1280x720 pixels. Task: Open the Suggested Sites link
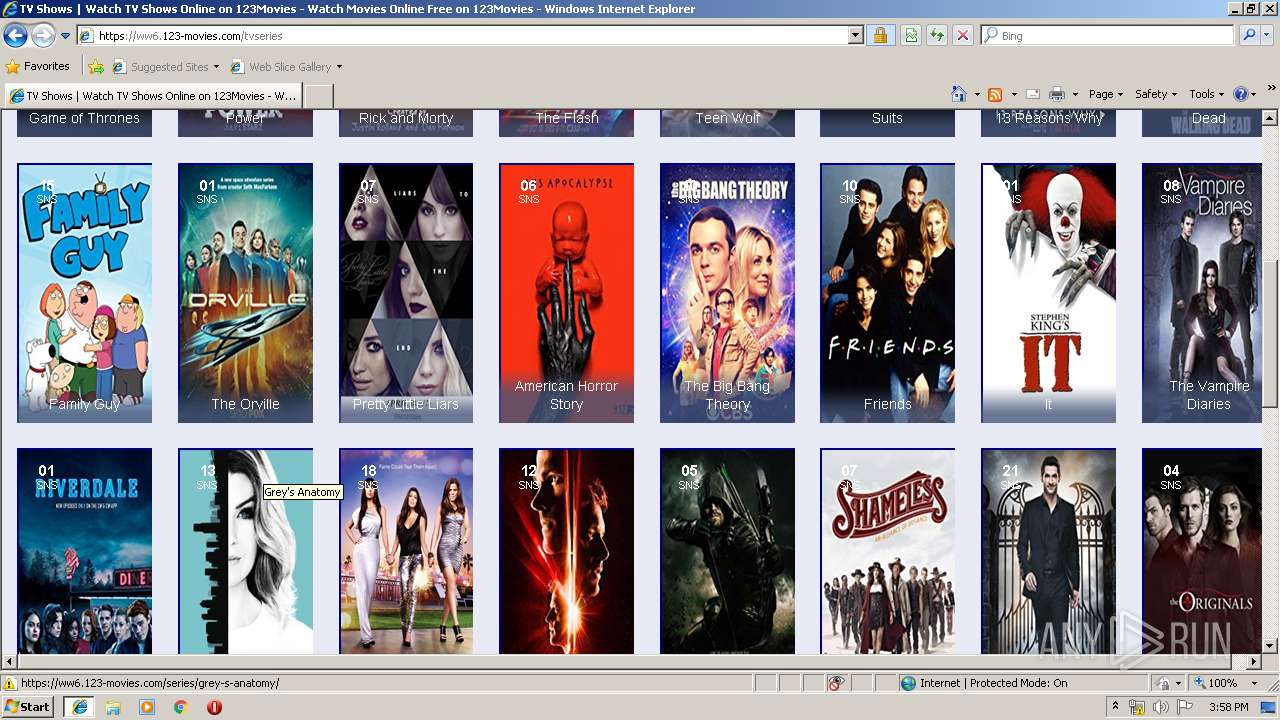(165, 67)
